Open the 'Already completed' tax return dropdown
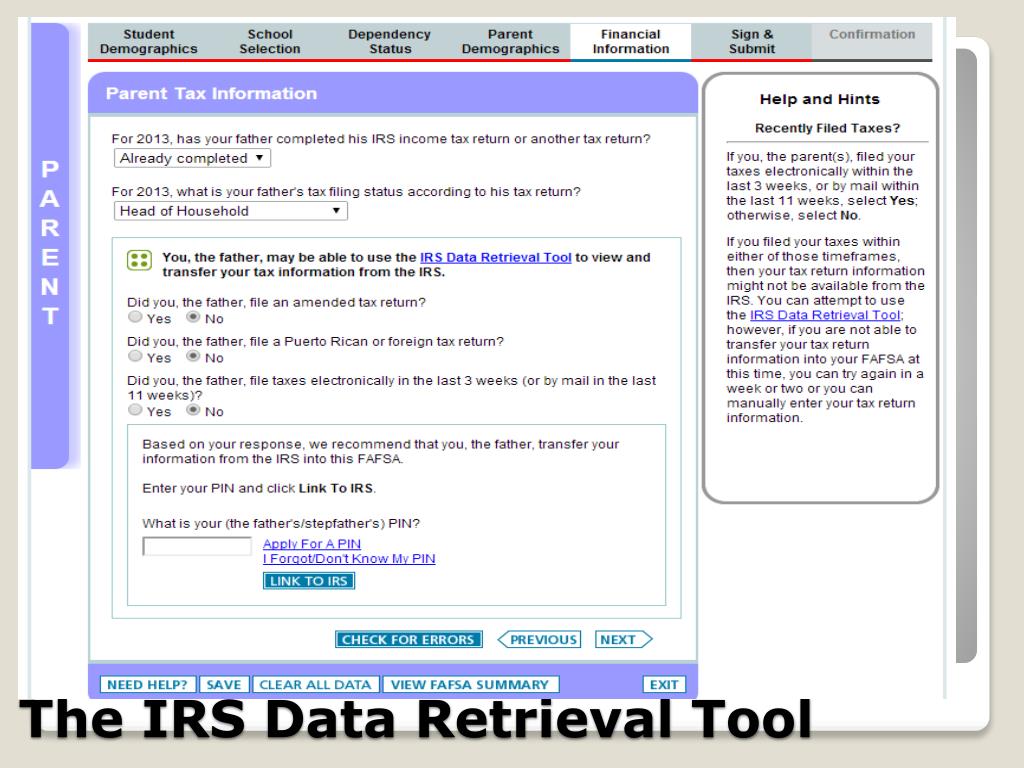The height and width of the screenshot is (768, 1024). (x=192, y=158)
